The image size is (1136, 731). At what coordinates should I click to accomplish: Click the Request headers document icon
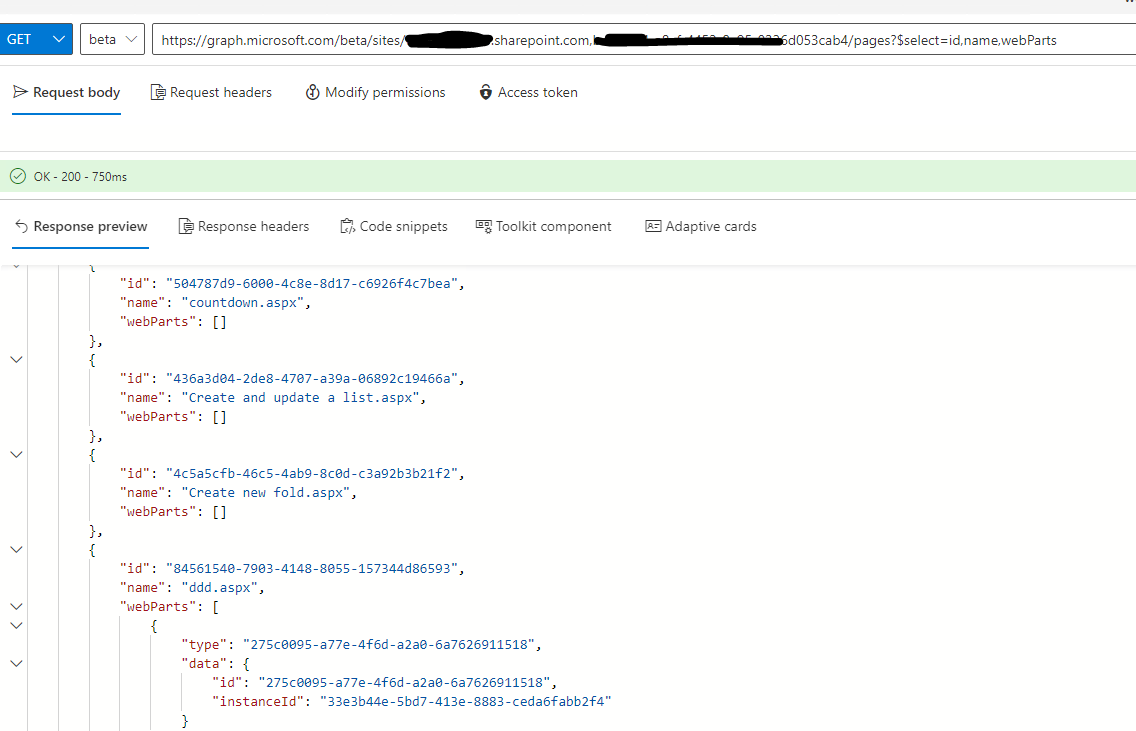pyautogui.click(x=157, y=91)
